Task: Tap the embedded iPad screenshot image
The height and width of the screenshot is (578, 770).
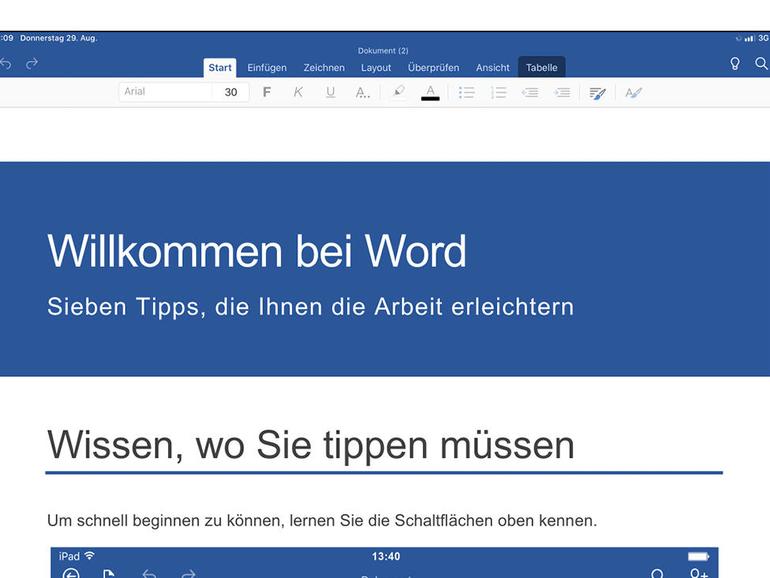Action: click(x=385, y=563)
